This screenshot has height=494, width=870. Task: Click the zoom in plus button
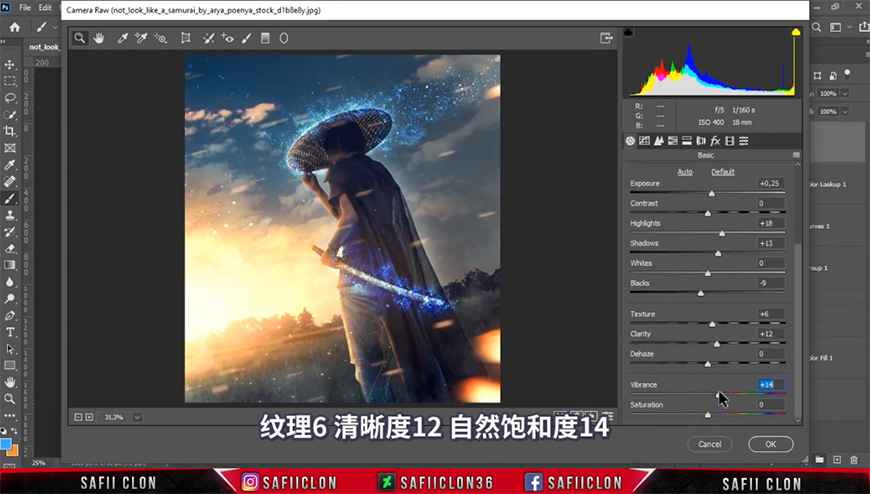click(x=89, y=417)
